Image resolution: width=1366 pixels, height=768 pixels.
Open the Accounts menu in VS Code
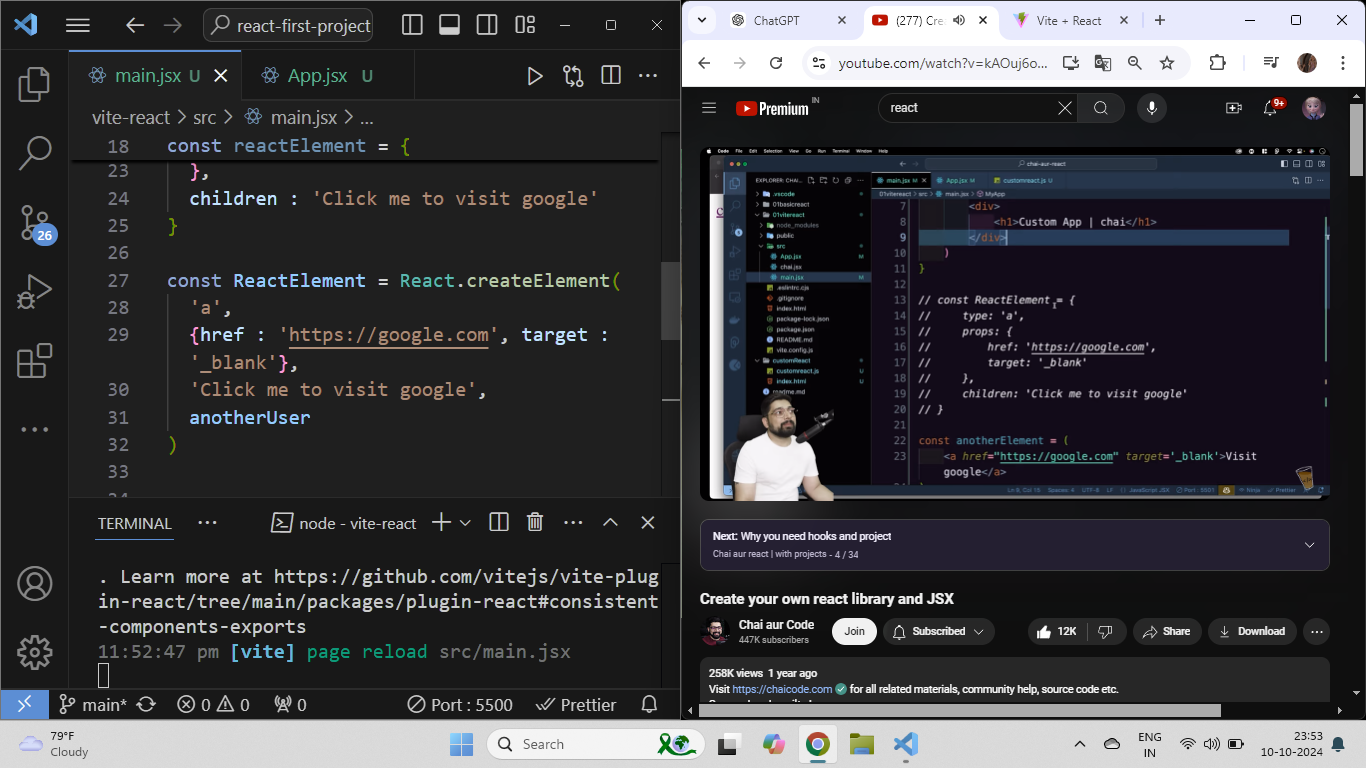[x=35, y=582]
